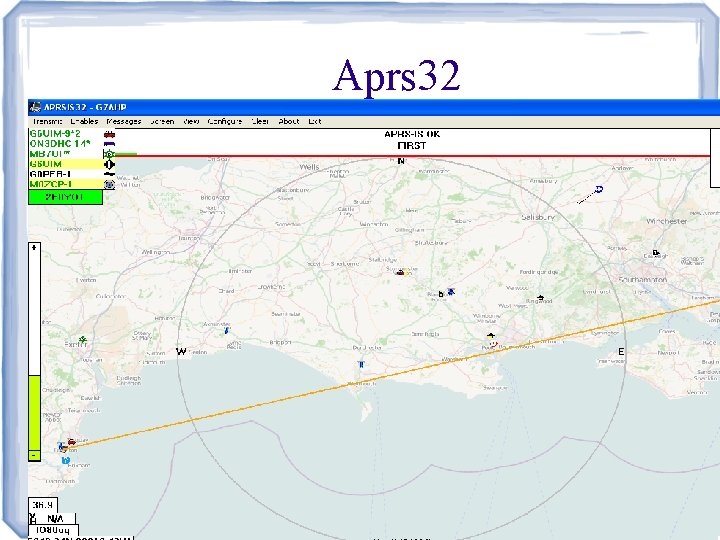Click the blue station marker near Blandford
This screenshot has height=540, width=720.
click(x=451, y=292)
